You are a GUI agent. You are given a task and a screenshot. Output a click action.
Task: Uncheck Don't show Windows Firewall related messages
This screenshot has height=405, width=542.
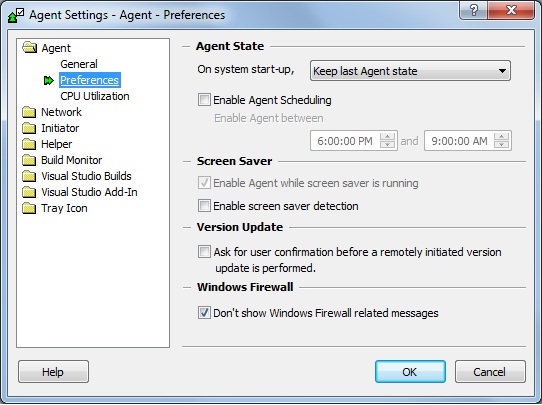204,313
